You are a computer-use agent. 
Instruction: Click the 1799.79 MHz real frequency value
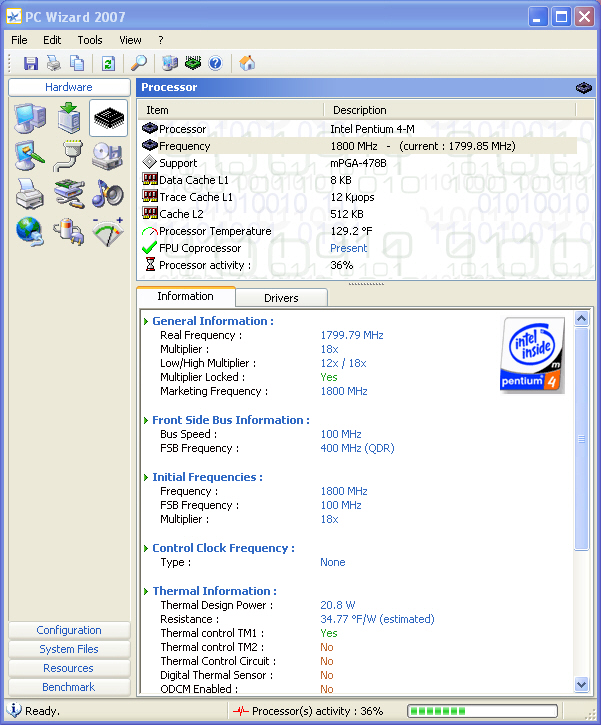click(x=352, y=335)
